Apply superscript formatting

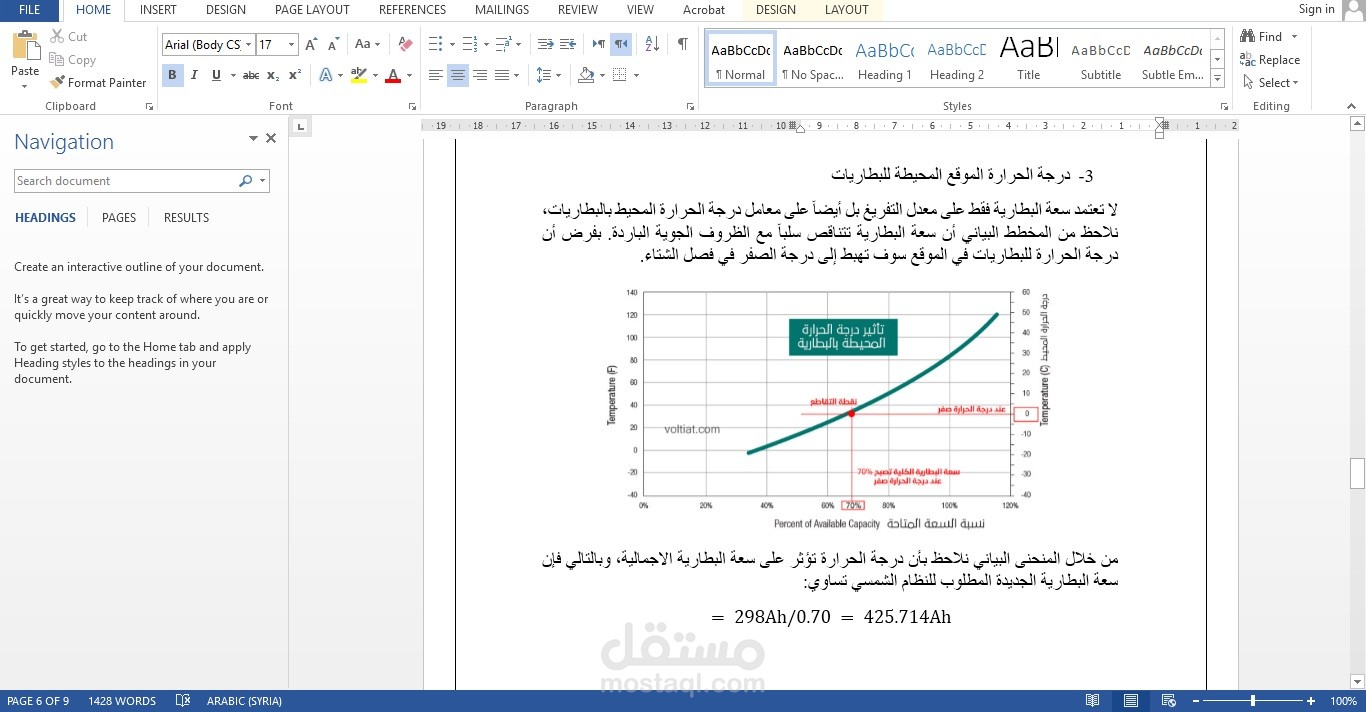295,75
